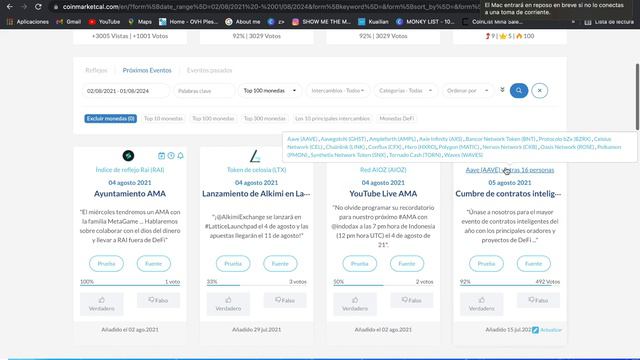Click the Palabras clave keyword field
The image size is (640, 360).
204,91
